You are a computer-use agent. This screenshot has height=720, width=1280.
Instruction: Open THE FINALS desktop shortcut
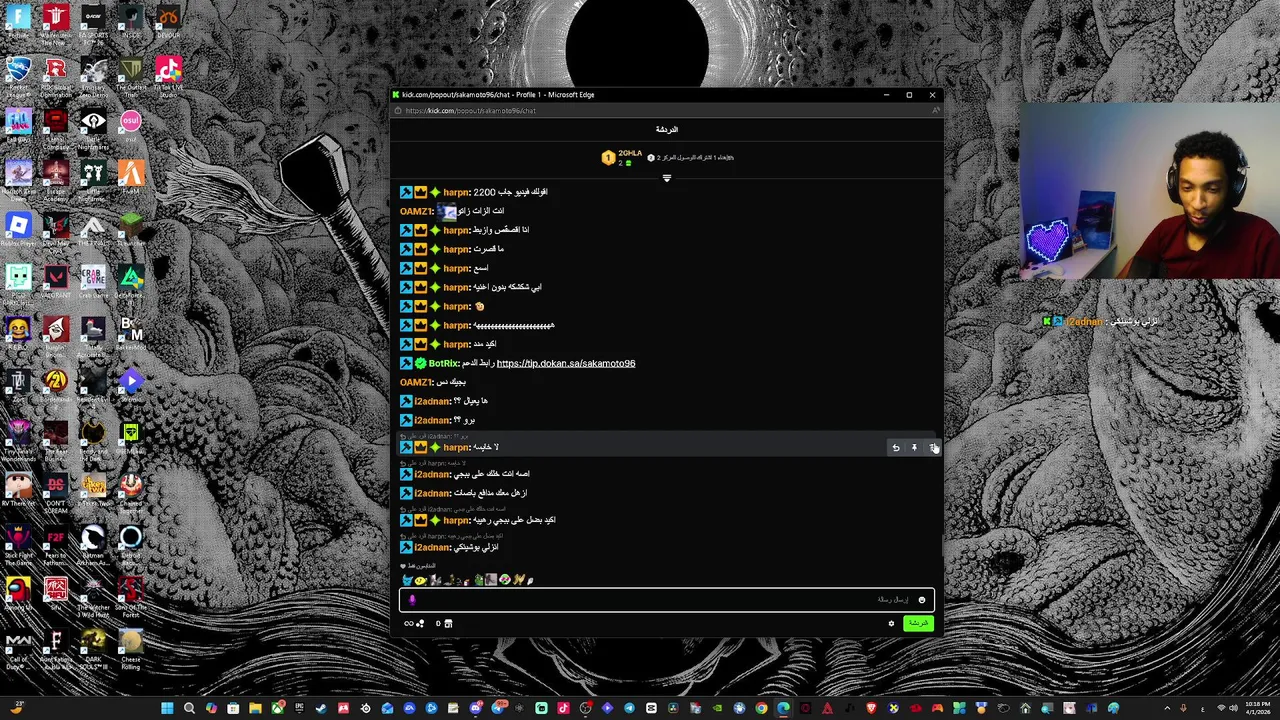(x=93, y=231)
